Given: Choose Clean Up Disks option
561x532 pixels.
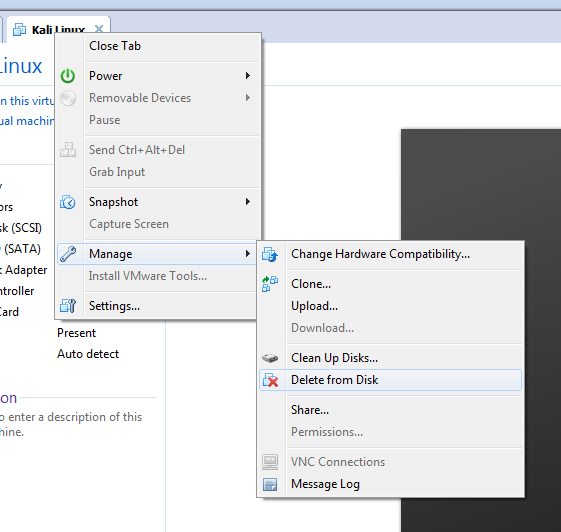Looking at the screenshot, I should (390, 358).
